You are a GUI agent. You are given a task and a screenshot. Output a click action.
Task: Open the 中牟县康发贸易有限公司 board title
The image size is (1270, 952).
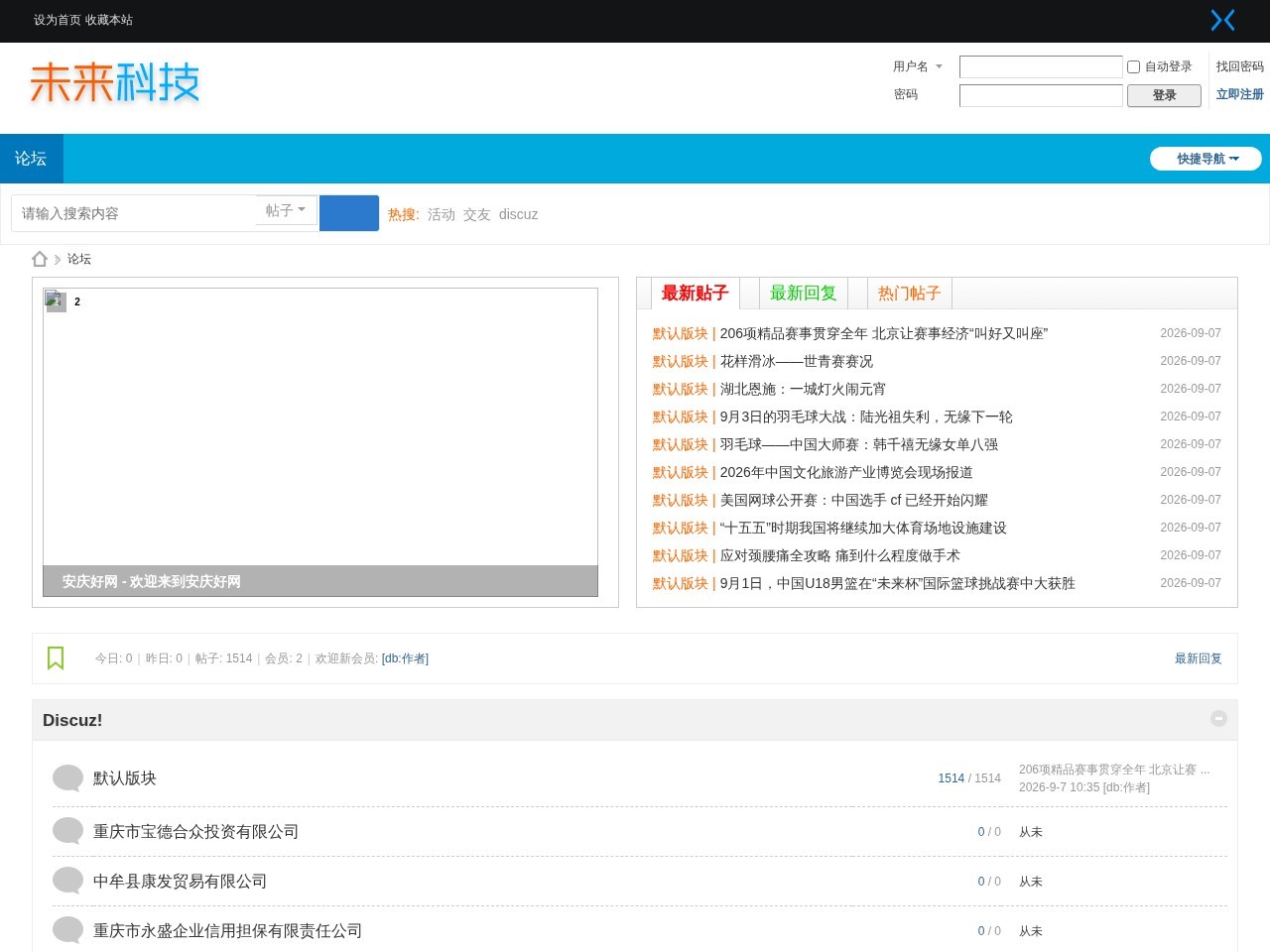(x=181, y=881)
